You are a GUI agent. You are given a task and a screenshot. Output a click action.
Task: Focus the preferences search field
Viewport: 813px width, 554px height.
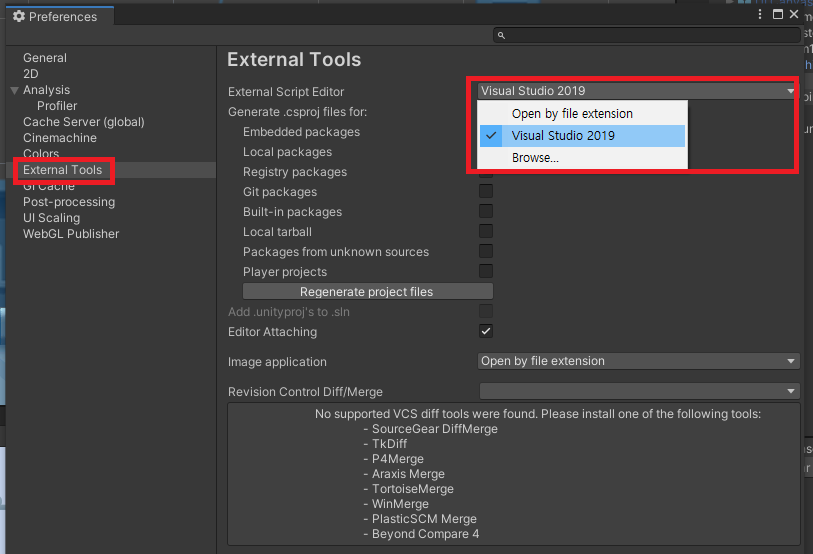[647, 35]
